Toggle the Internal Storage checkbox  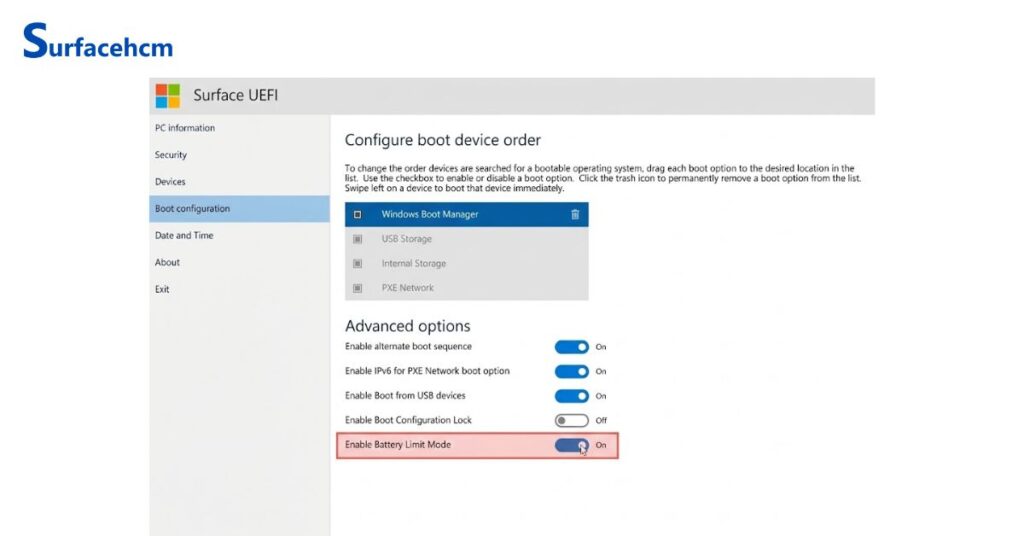point(357,264)
